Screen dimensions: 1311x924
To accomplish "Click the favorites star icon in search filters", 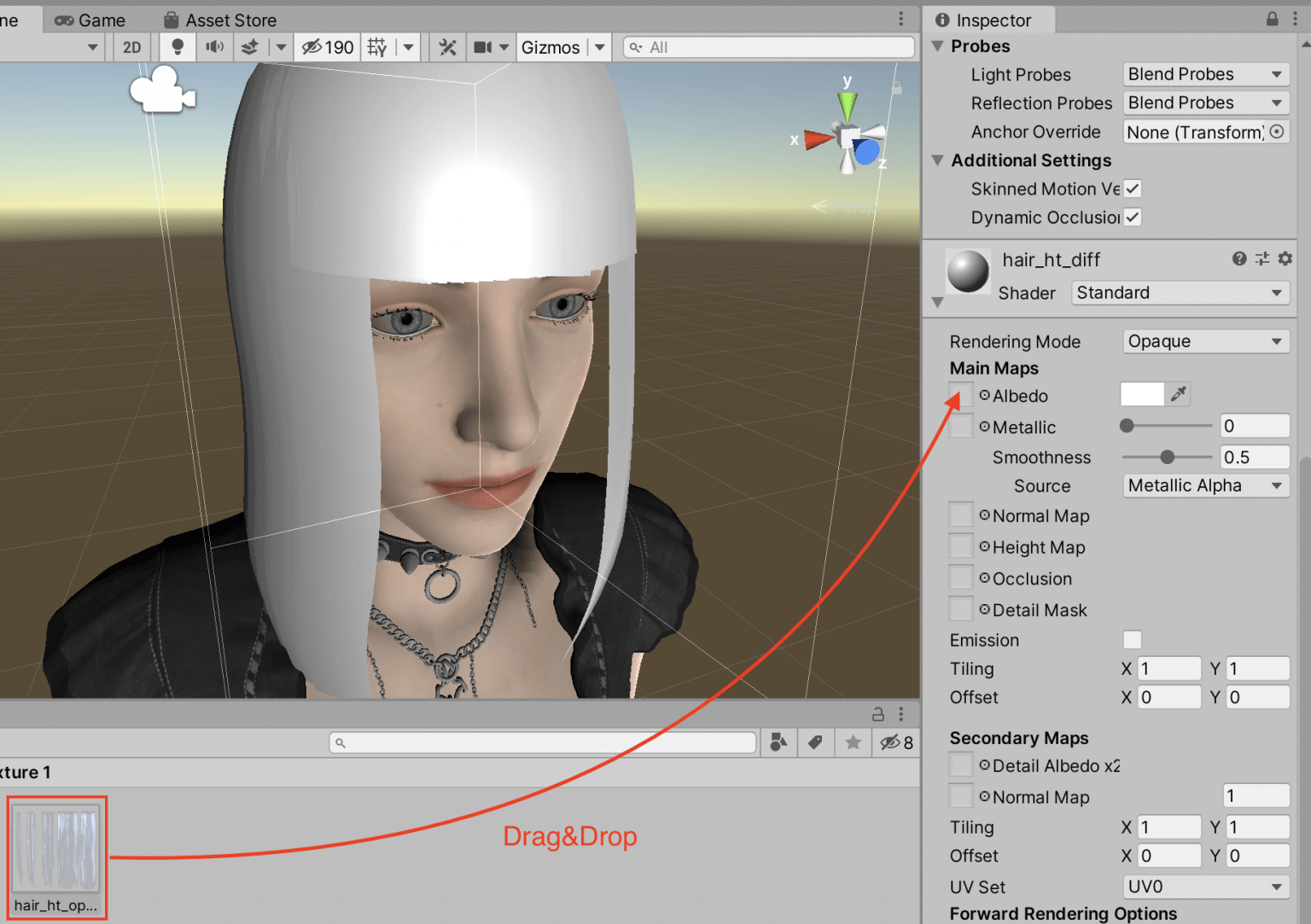I will [x=853, y=742].
